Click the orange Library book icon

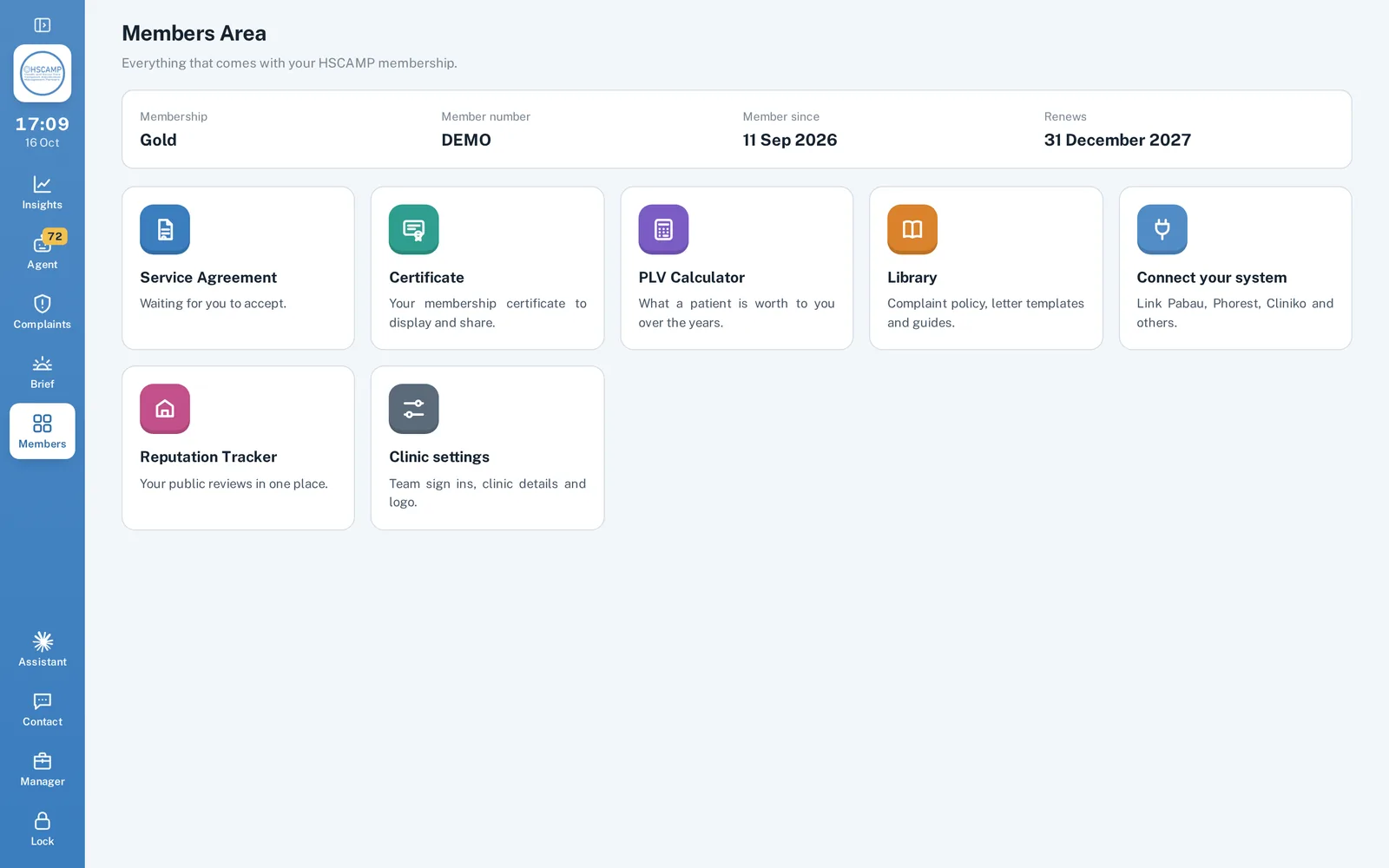tap(912, 229)
